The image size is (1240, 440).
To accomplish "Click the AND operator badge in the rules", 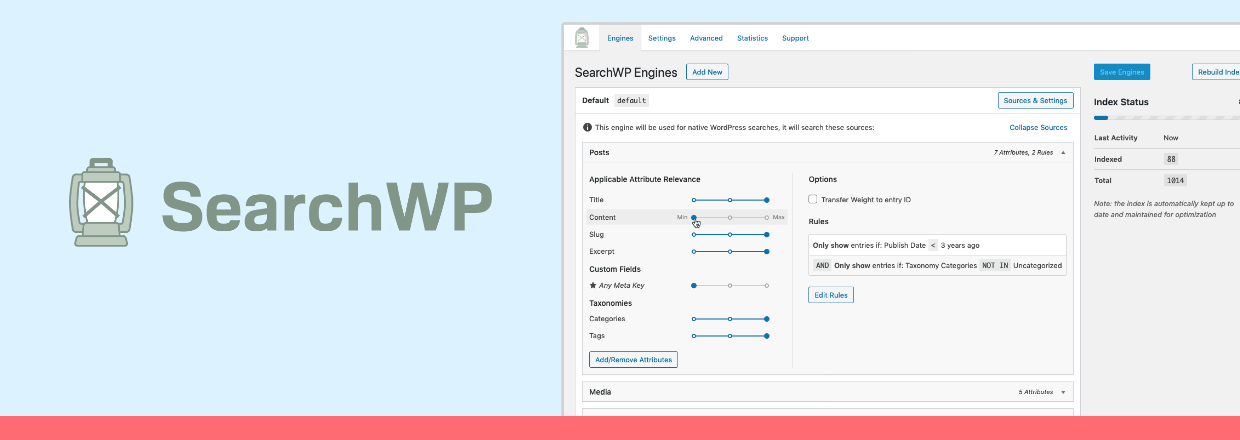I will [x=822, y=265].
